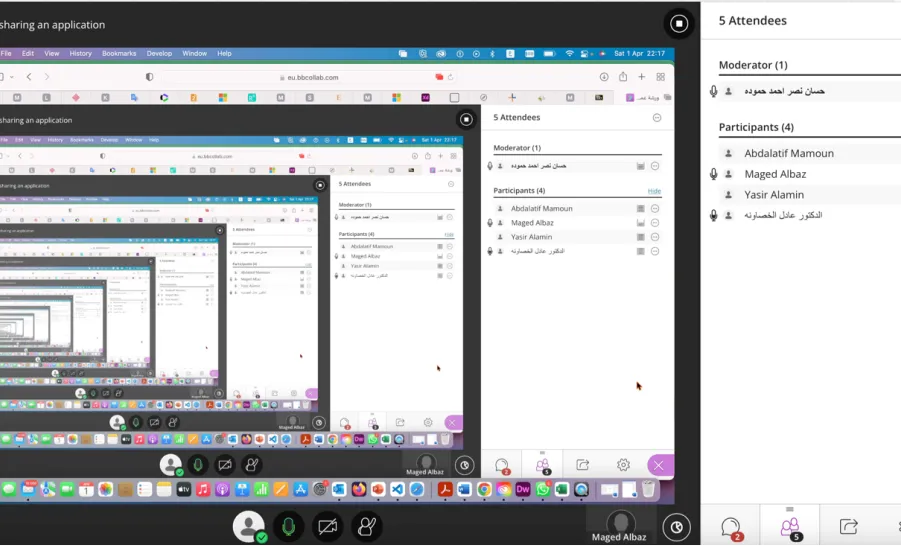This screenshot has width=901, height=548.
Task: Click the Hide link next to Participants
Action: [x=654, y=191]
